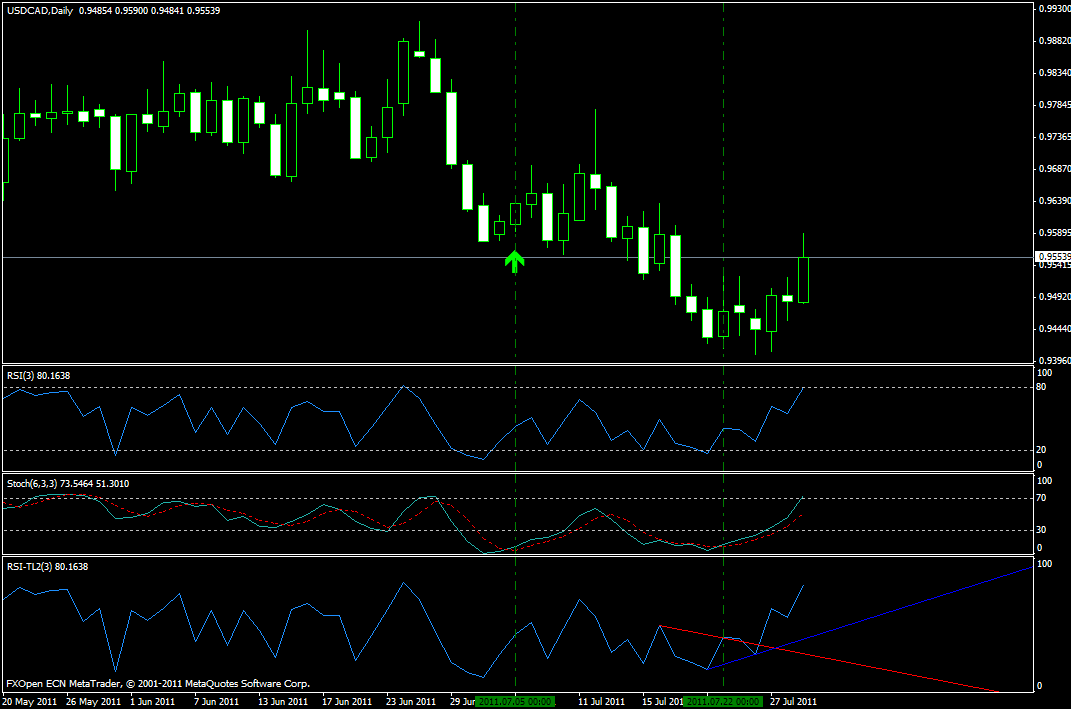Click the 23 Jun 2011 date axis label
The image size is (1071, 709).
pos(411,701)
